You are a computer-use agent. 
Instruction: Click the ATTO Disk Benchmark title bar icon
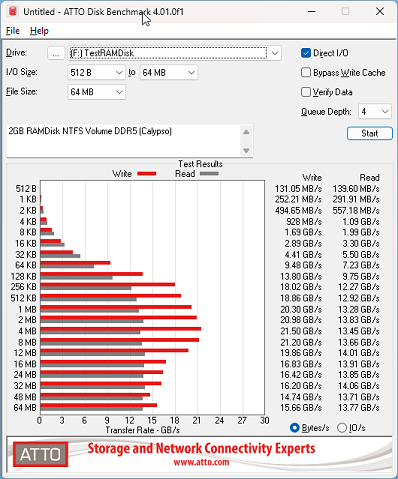pos(13,11)
